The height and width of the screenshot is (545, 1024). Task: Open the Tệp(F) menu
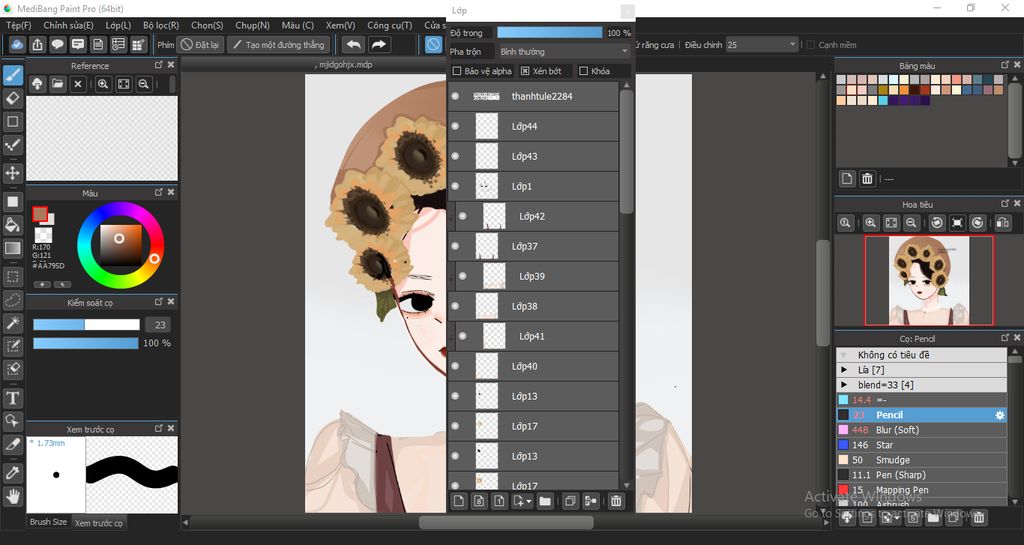coord(18,25)
